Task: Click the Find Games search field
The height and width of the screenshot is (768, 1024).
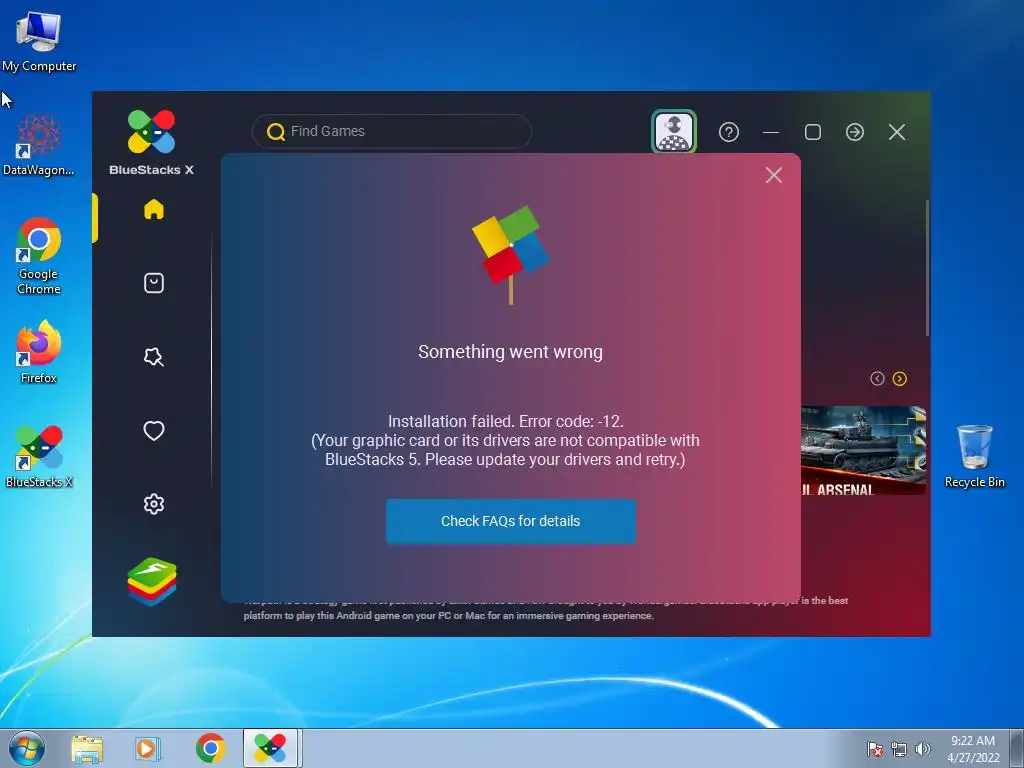Action: [x=392, y=131]
